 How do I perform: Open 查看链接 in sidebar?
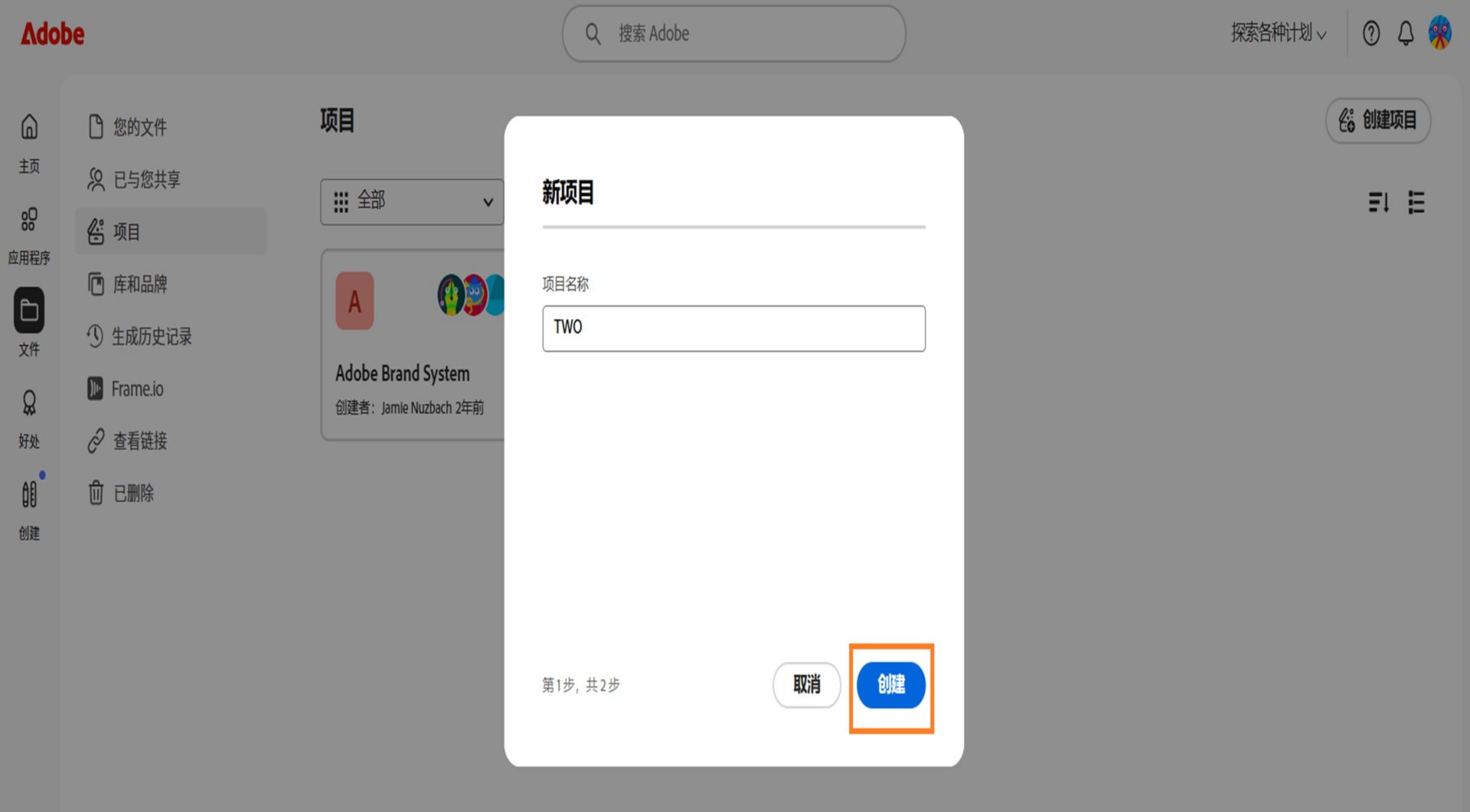point(171,441)
